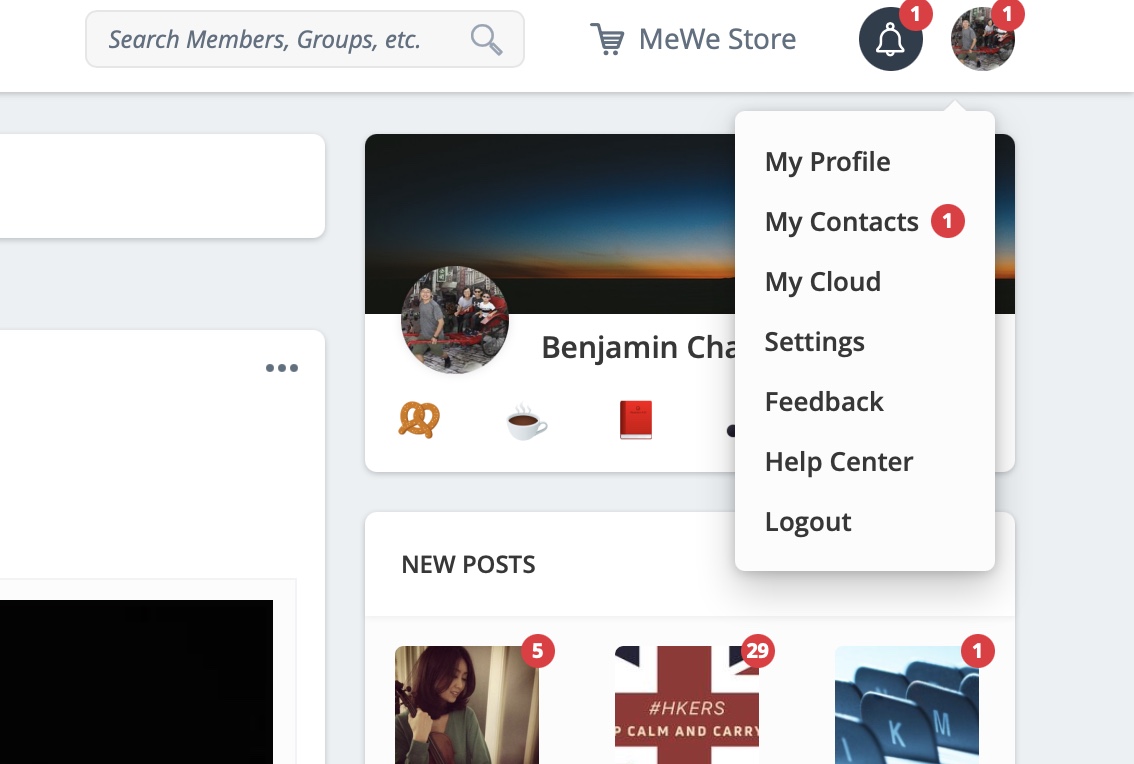Click Benjamin's profile picture on the card

[x=455, y=320]
